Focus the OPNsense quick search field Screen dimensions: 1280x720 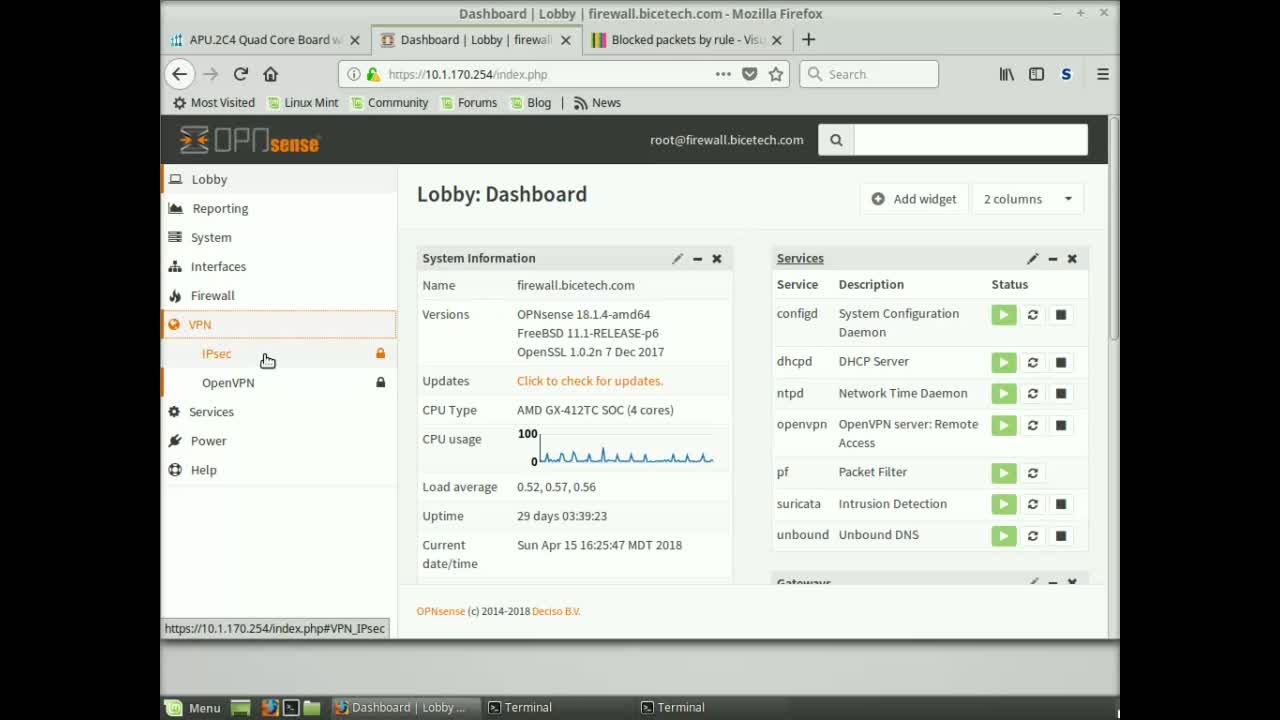971,140
